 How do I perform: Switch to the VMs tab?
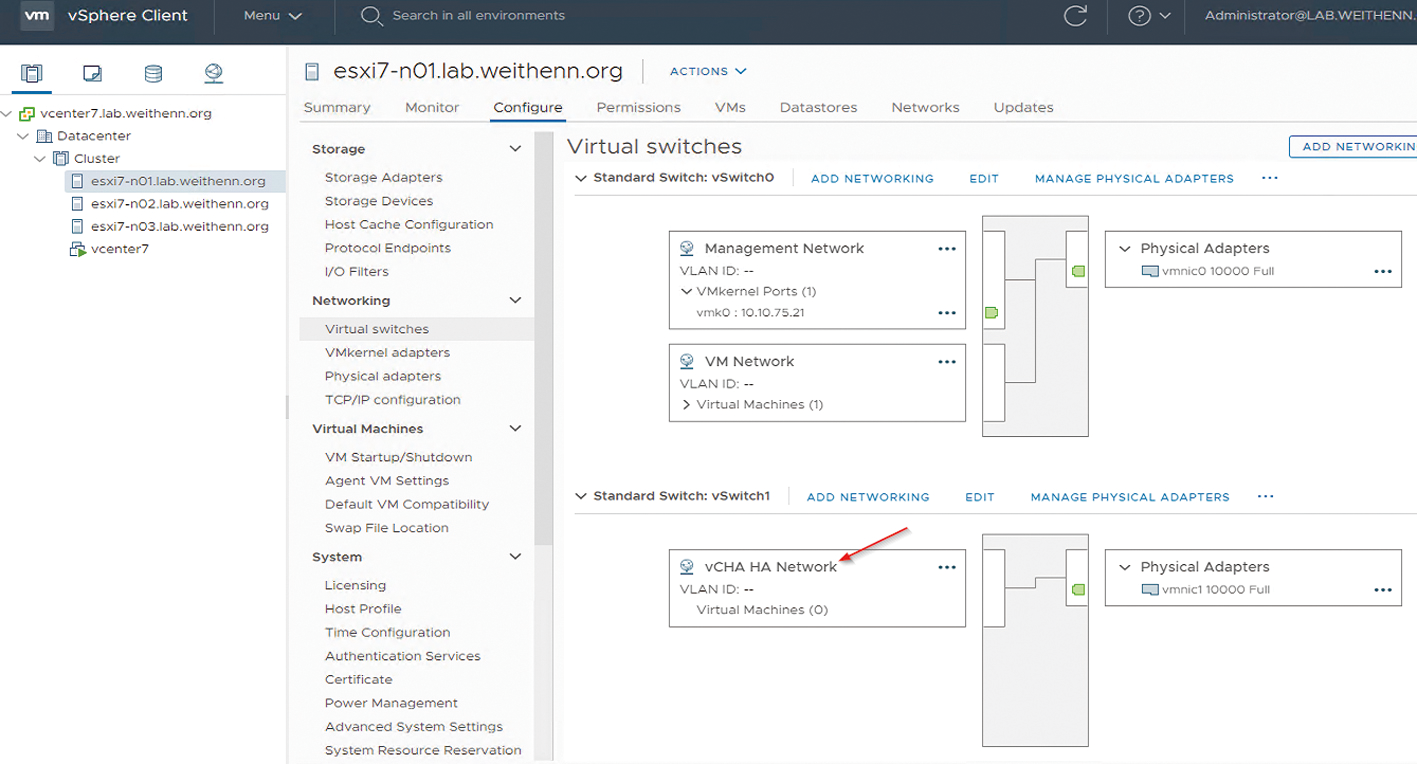click(x=730, y=107)
